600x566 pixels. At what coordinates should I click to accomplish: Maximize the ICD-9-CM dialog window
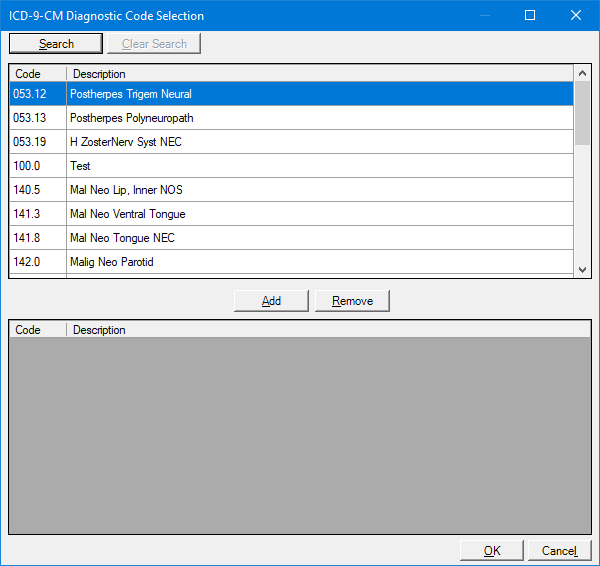pyautogui.click(x=530, y=15)
